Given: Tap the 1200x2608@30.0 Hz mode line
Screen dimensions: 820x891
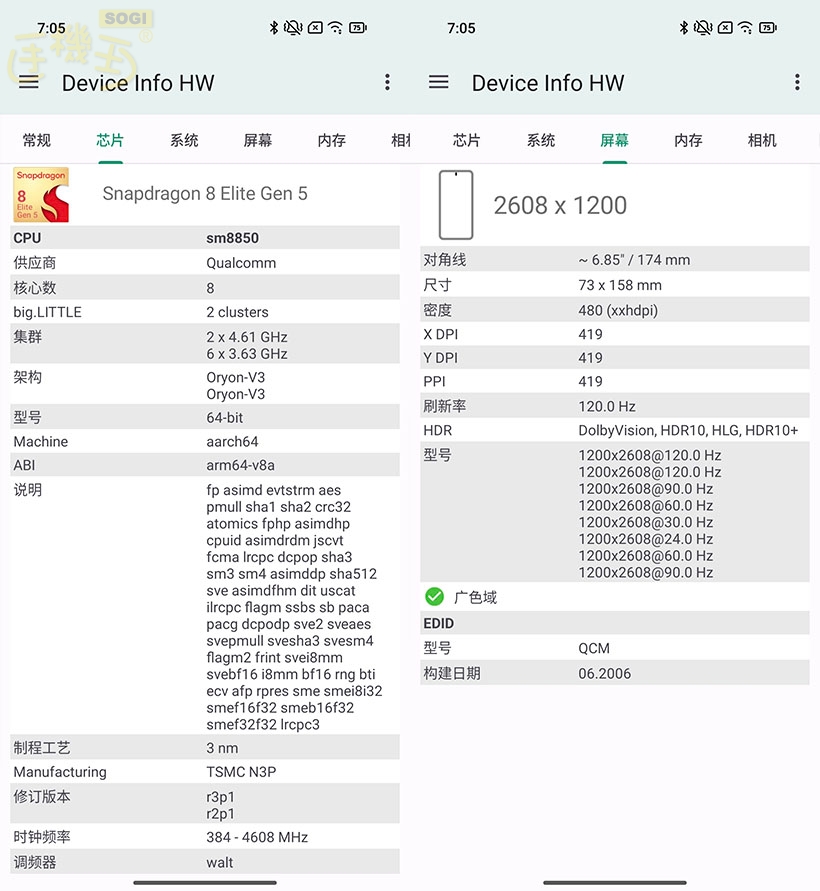Looking at the screenshot, I should pos(646,522).
